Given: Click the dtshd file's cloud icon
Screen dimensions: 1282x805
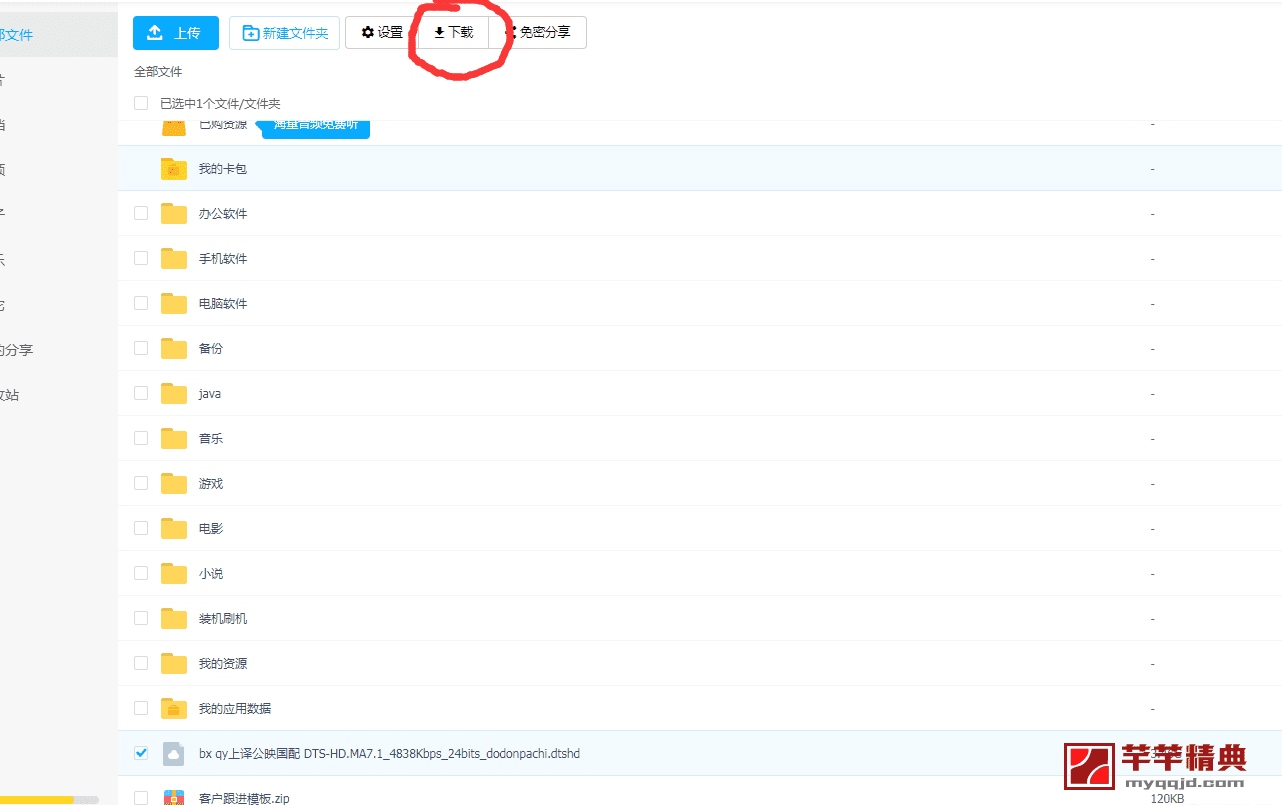Looking at the screenshot, I should 174,754.
